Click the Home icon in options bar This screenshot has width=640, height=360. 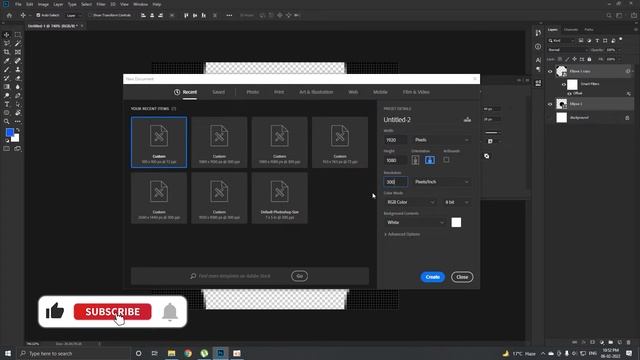coord(9,15)
